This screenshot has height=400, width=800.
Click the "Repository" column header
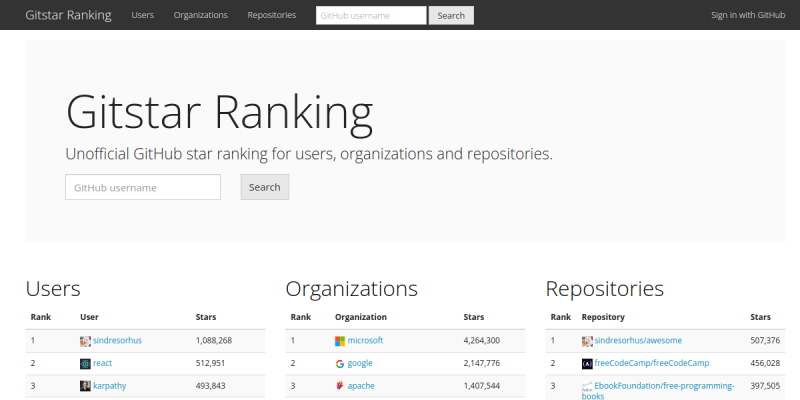(603, 317)
